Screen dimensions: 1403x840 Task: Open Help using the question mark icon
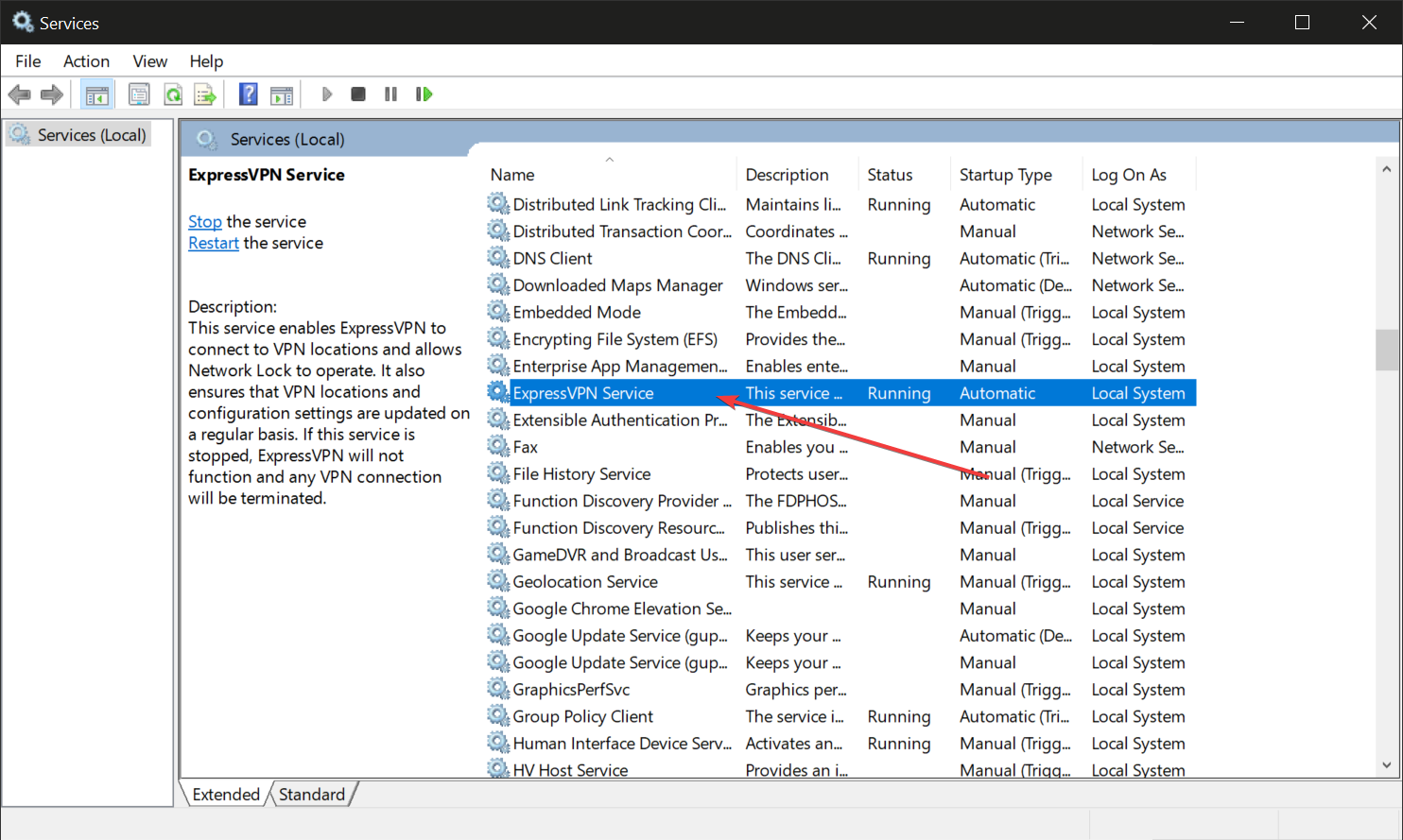[x=248, y=94]
